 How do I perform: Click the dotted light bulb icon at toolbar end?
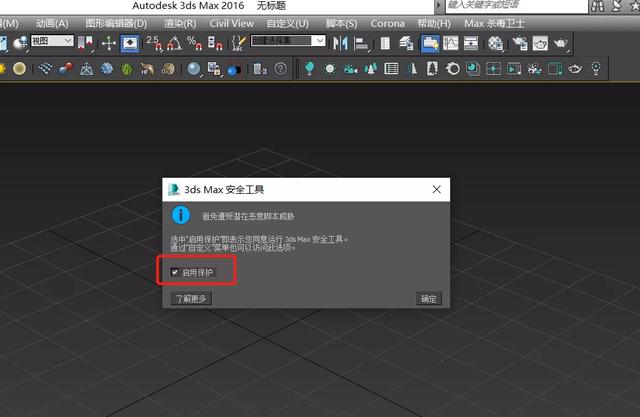(596, 69)
